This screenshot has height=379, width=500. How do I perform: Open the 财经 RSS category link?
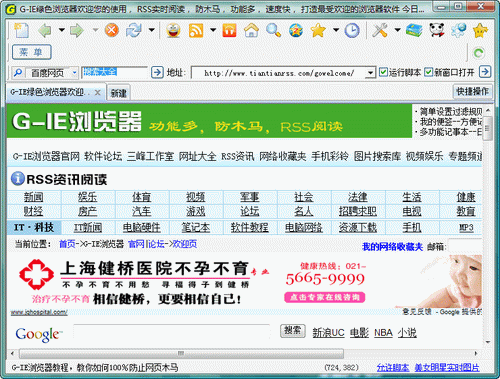pyautogui.click(x=34, y=211)
